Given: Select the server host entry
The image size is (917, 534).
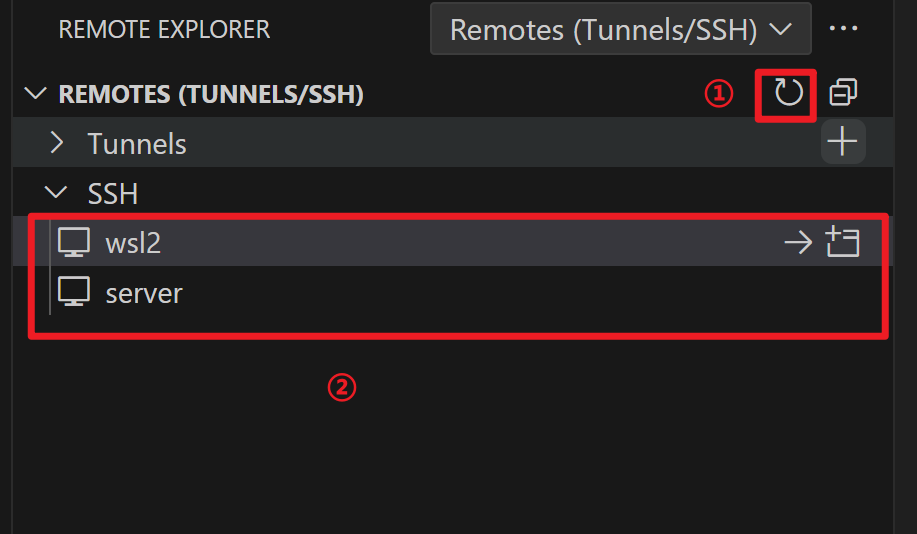Looking at the screenshot, I should (453, 292).
